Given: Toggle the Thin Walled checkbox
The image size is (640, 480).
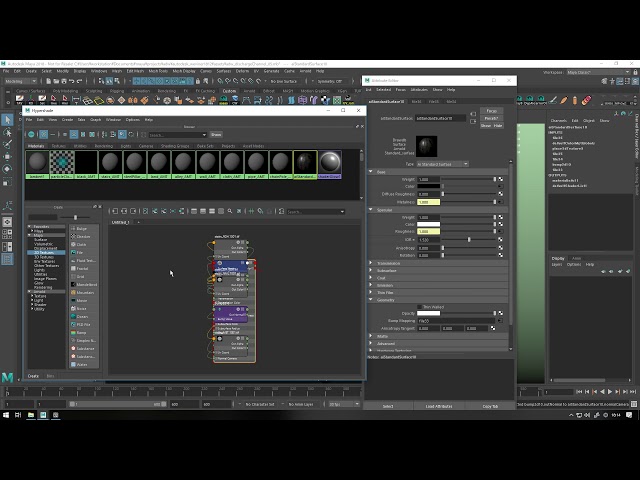Looking at the screenshot, I should pyautogui.click(x=421, y=306).
